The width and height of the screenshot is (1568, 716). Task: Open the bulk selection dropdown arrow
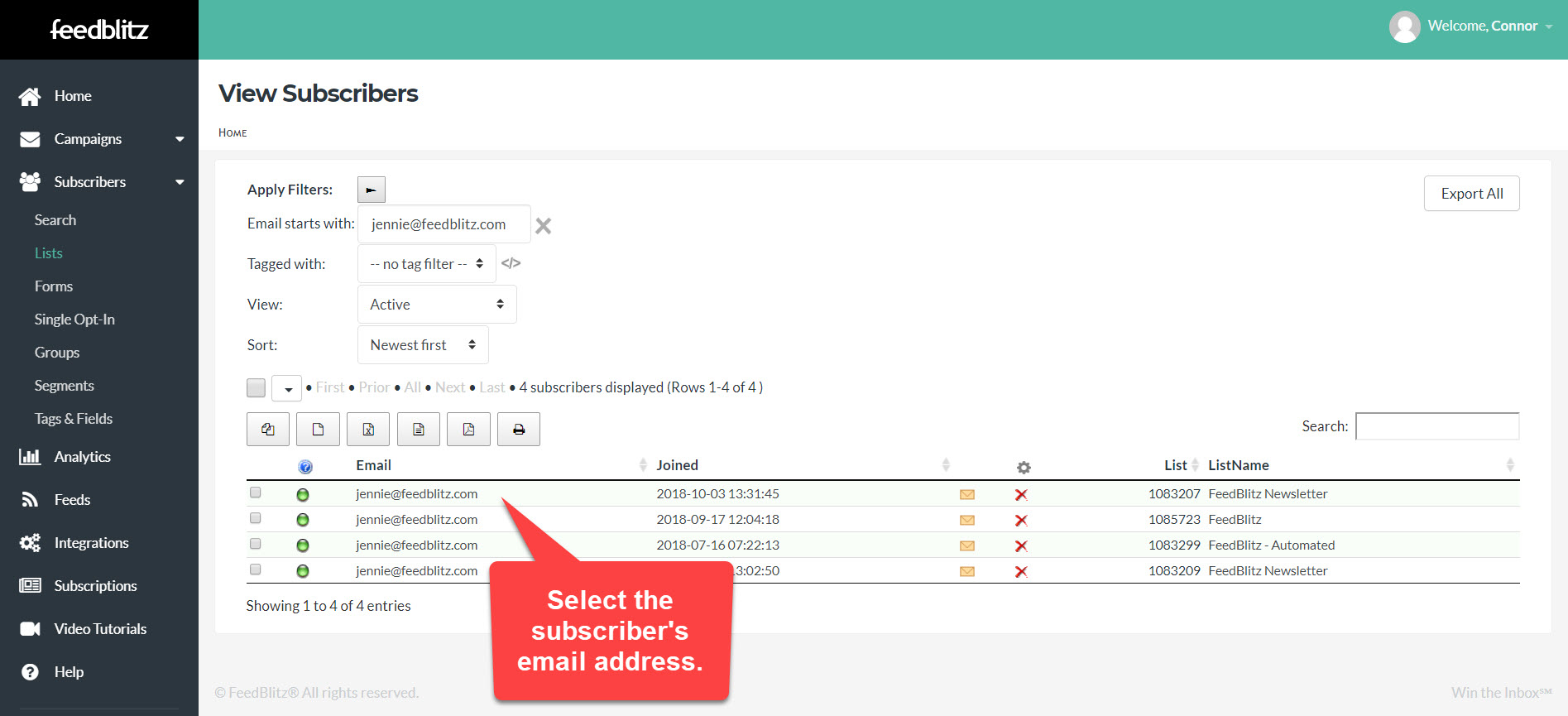tap(286, 388)
